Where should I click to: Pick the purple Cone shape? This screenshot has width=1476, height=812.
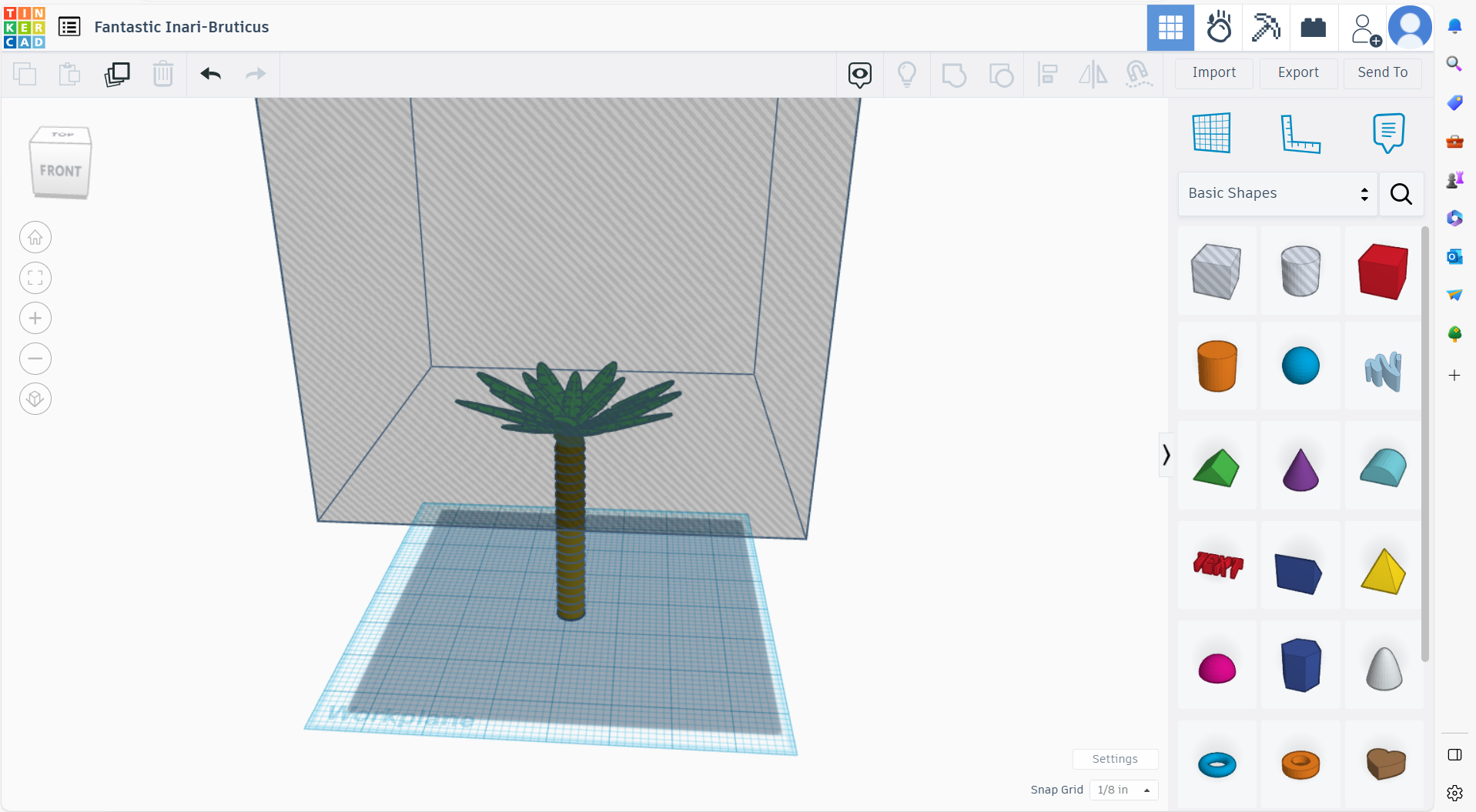pyautogui.click(x=1300, y=469)
